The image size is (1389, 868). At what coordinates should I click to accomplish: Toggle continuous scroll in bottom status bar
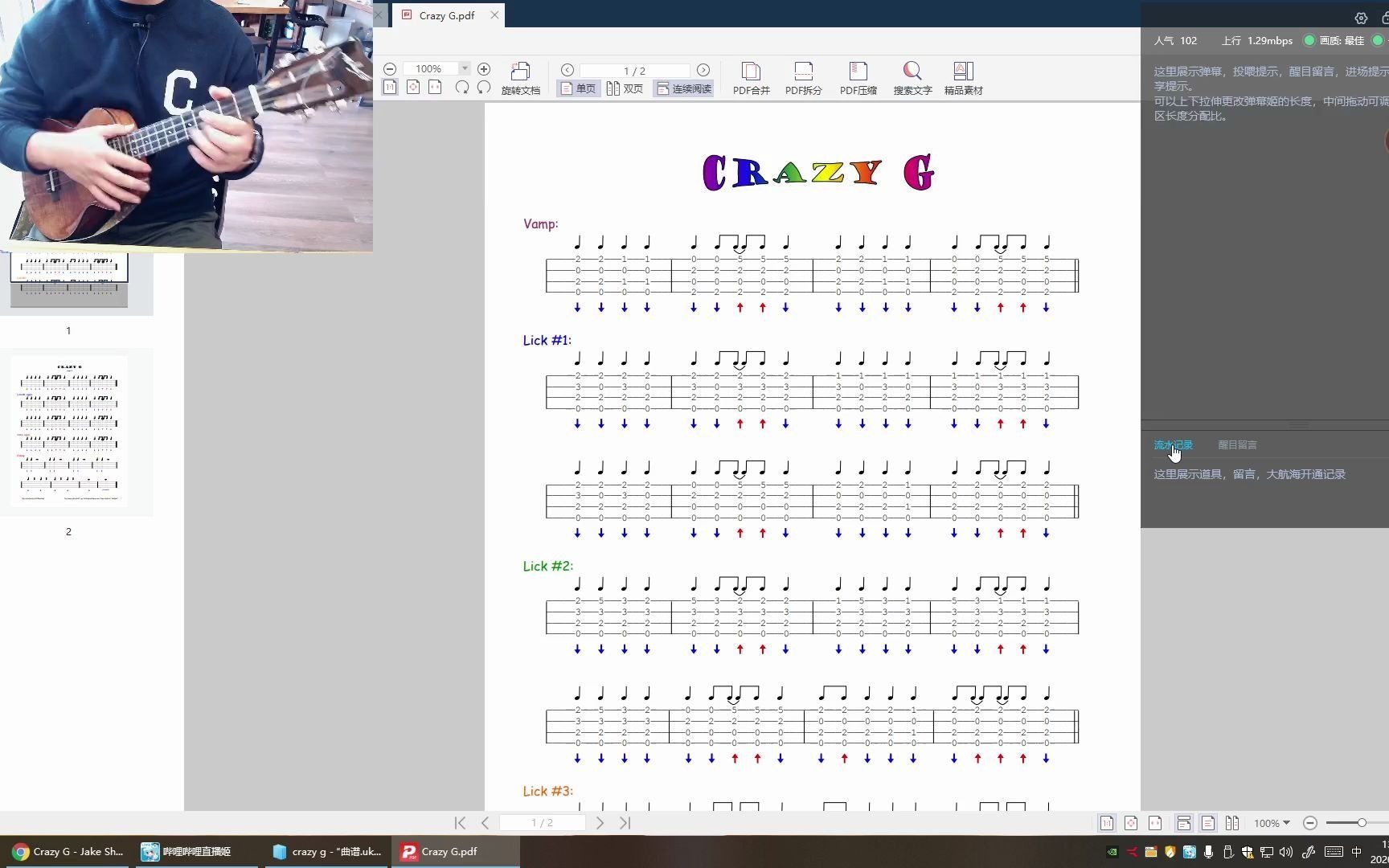(x=1184, y=823)
